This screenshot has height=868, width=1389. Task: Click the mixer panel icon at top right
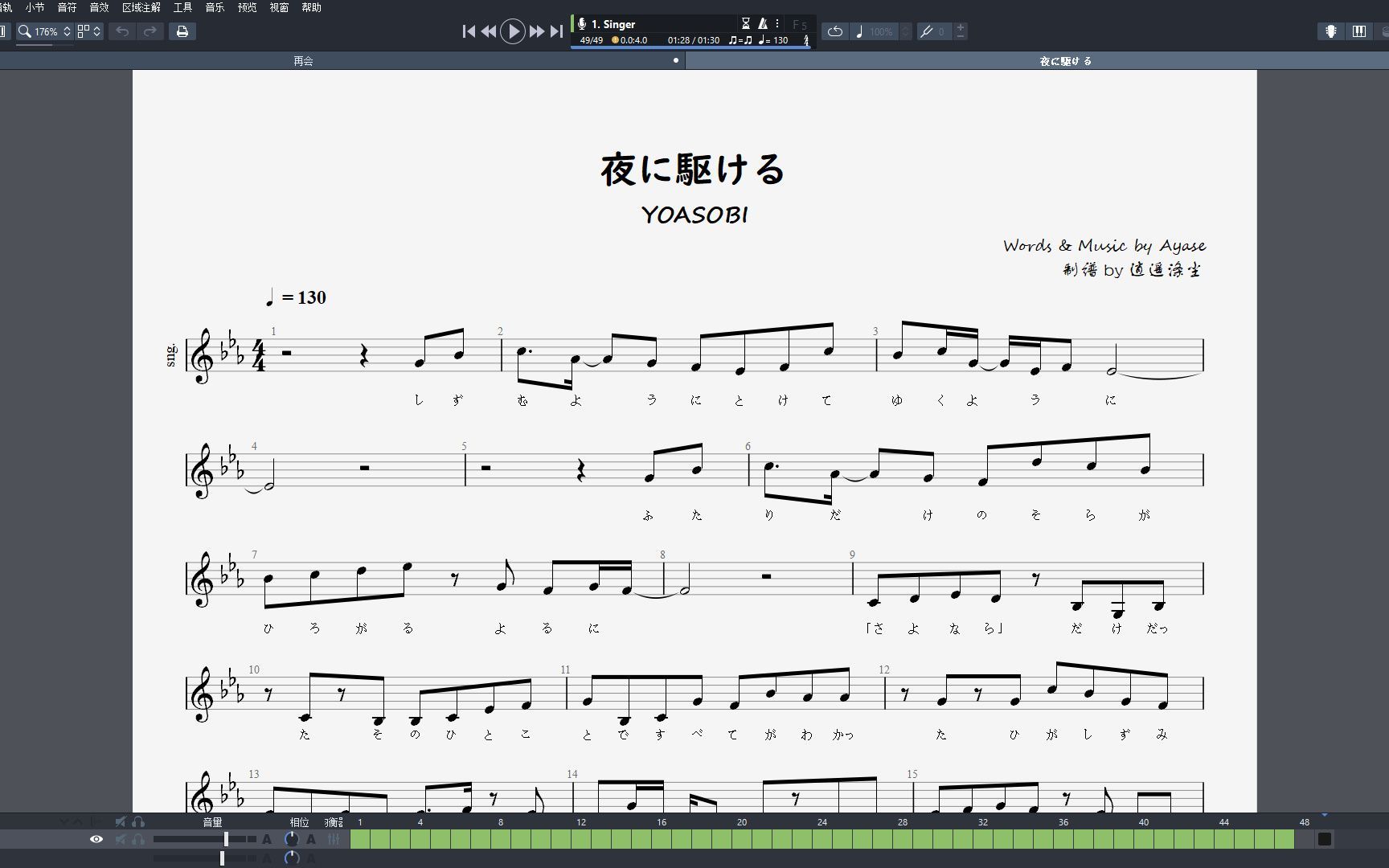click(1359, 31)
